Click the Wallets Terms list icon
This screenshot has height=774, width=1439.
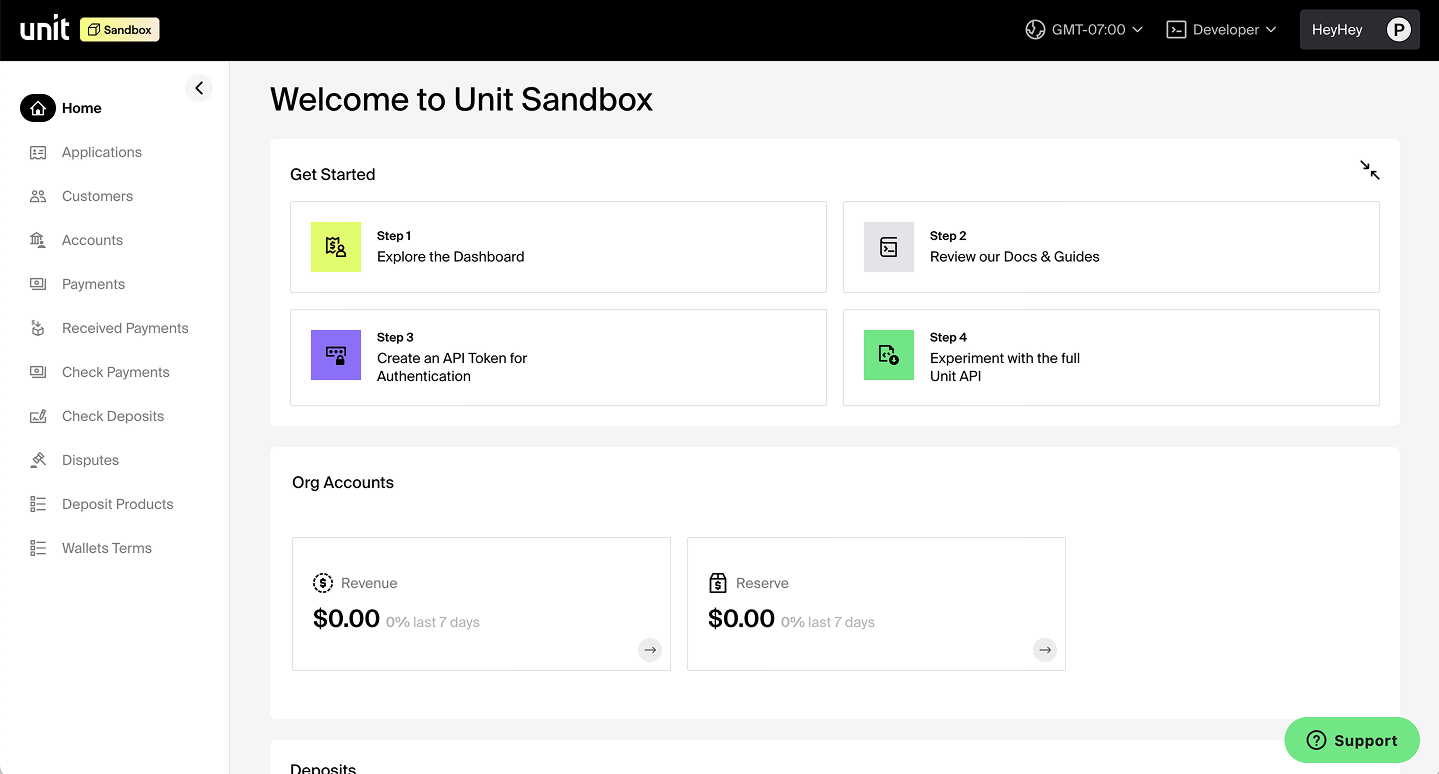click(x=38, y=548)
